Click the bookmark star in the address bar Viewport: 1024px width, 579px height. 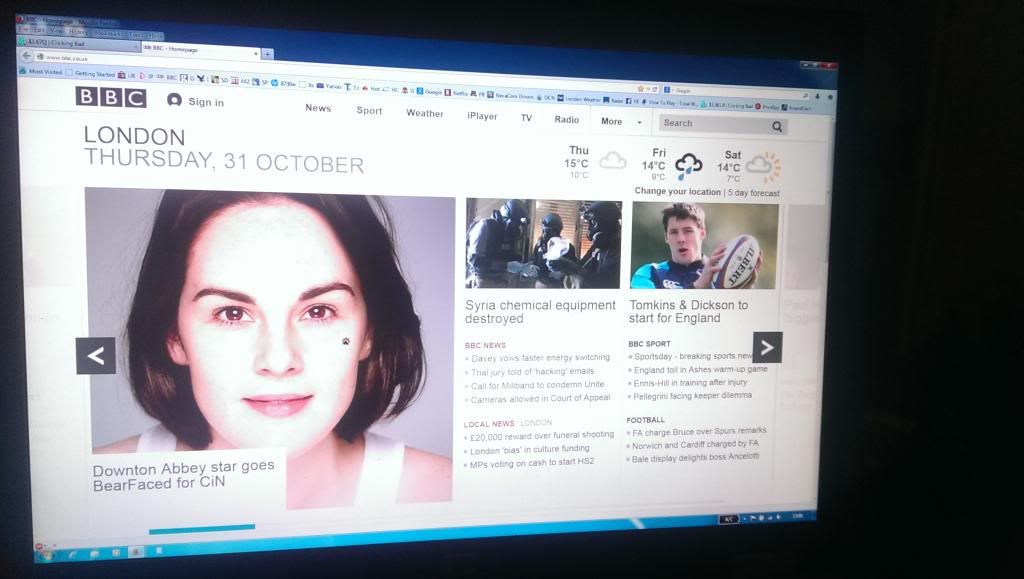pos(641,89)
